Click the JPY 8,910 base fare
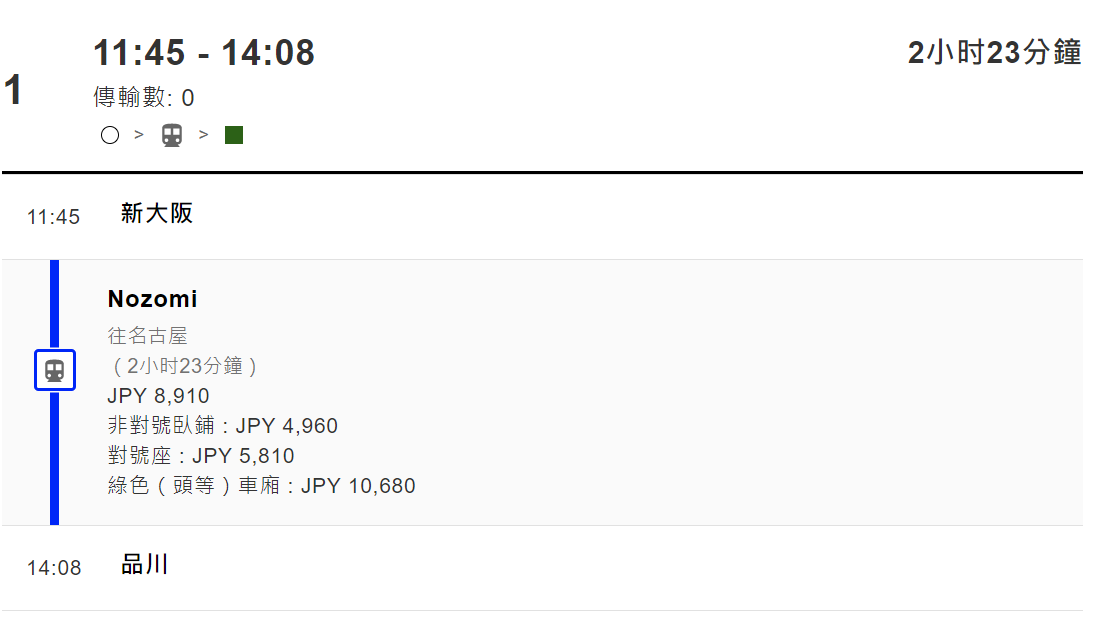This screenshot has height=621, width=1116. [x=158, y=396]
